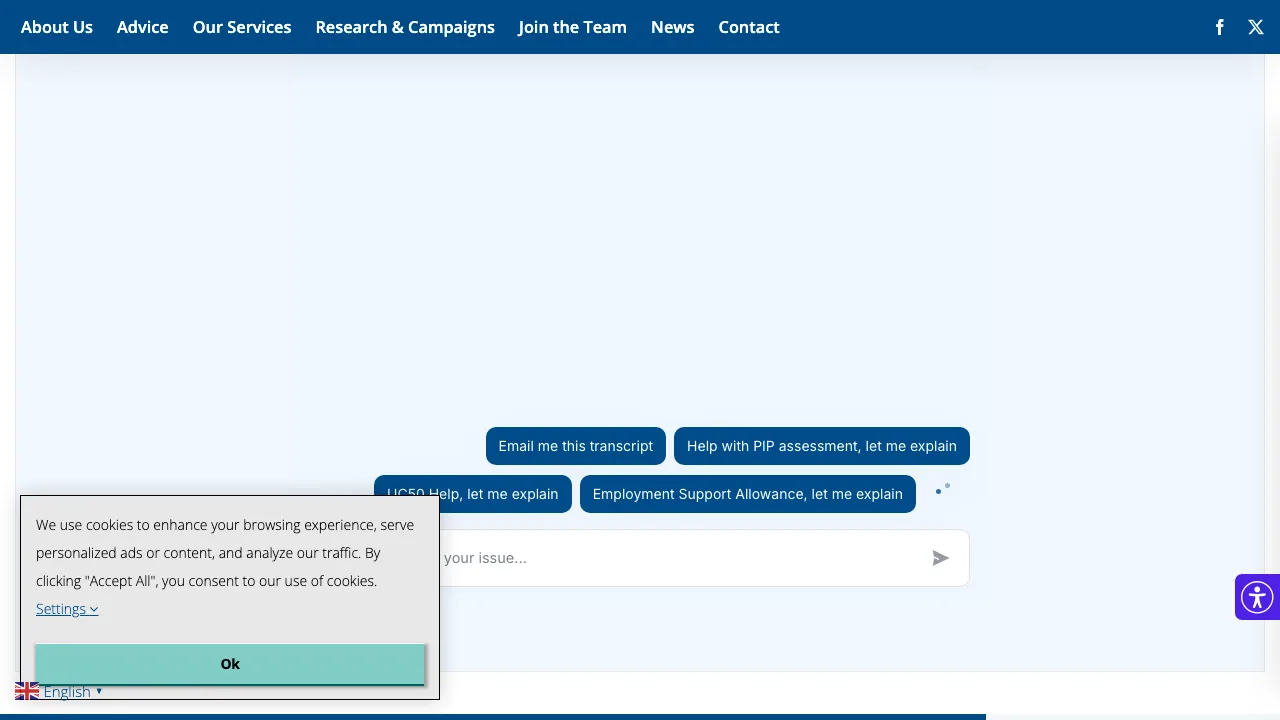
Task: Click the X (Twitter) icon in the header
Action: tap(1256, 27)
